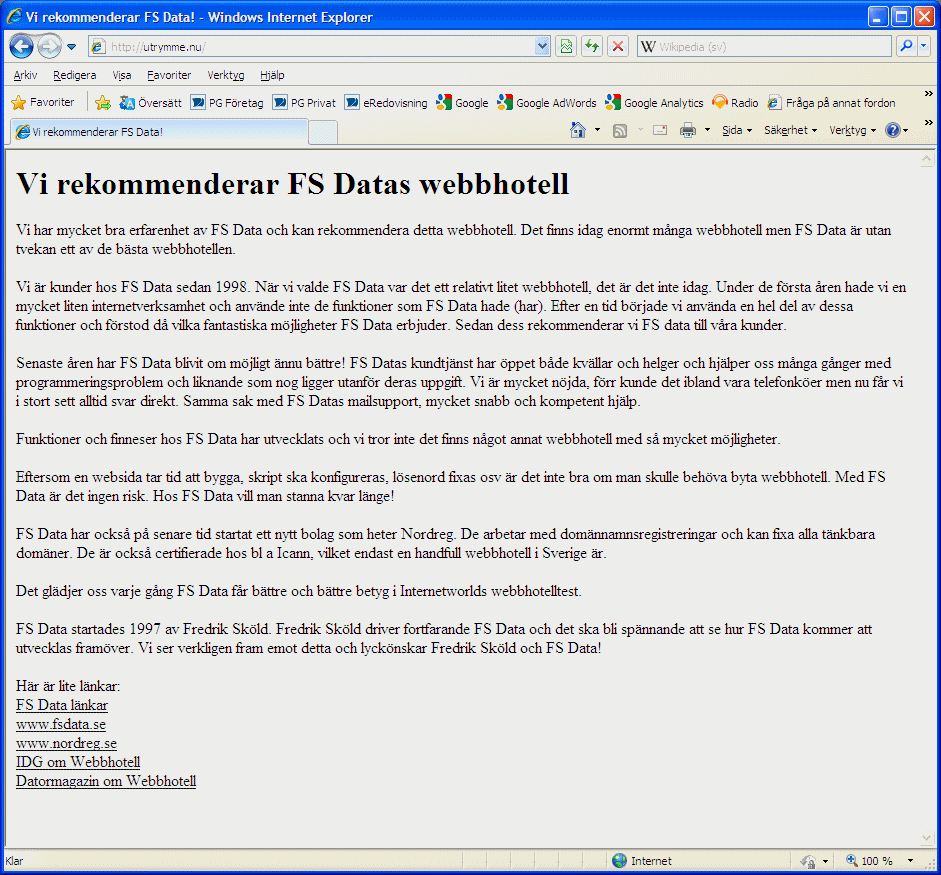Open the PG Privat bookmark
The image size is (941, 875).
coord(304,103)
